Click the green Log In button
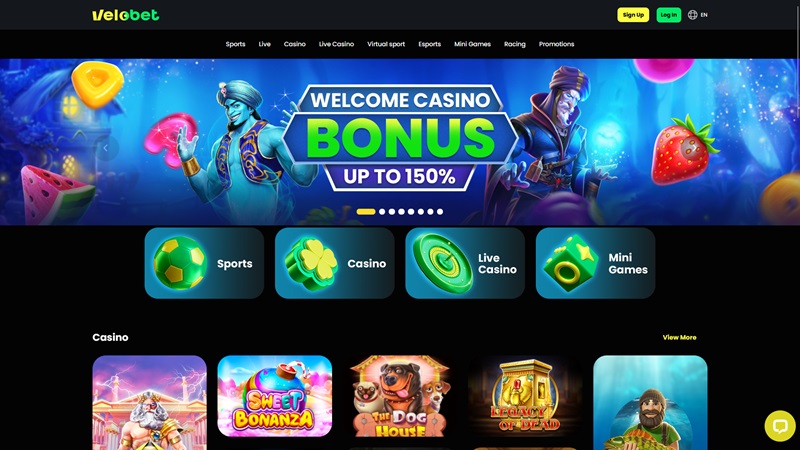800x450 pixels. coord(668,15)
